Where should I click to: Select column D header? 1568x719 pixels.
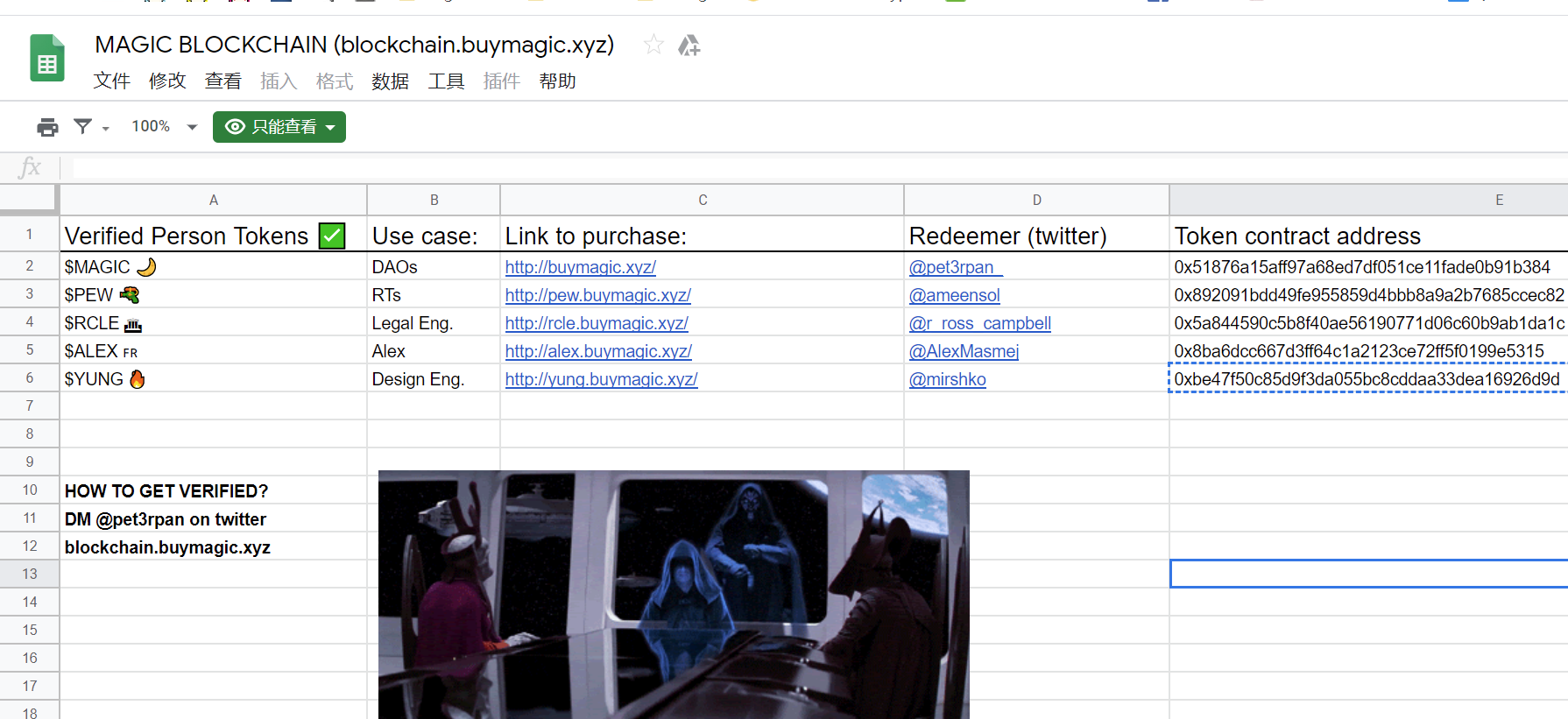[x=1037, y=201]
